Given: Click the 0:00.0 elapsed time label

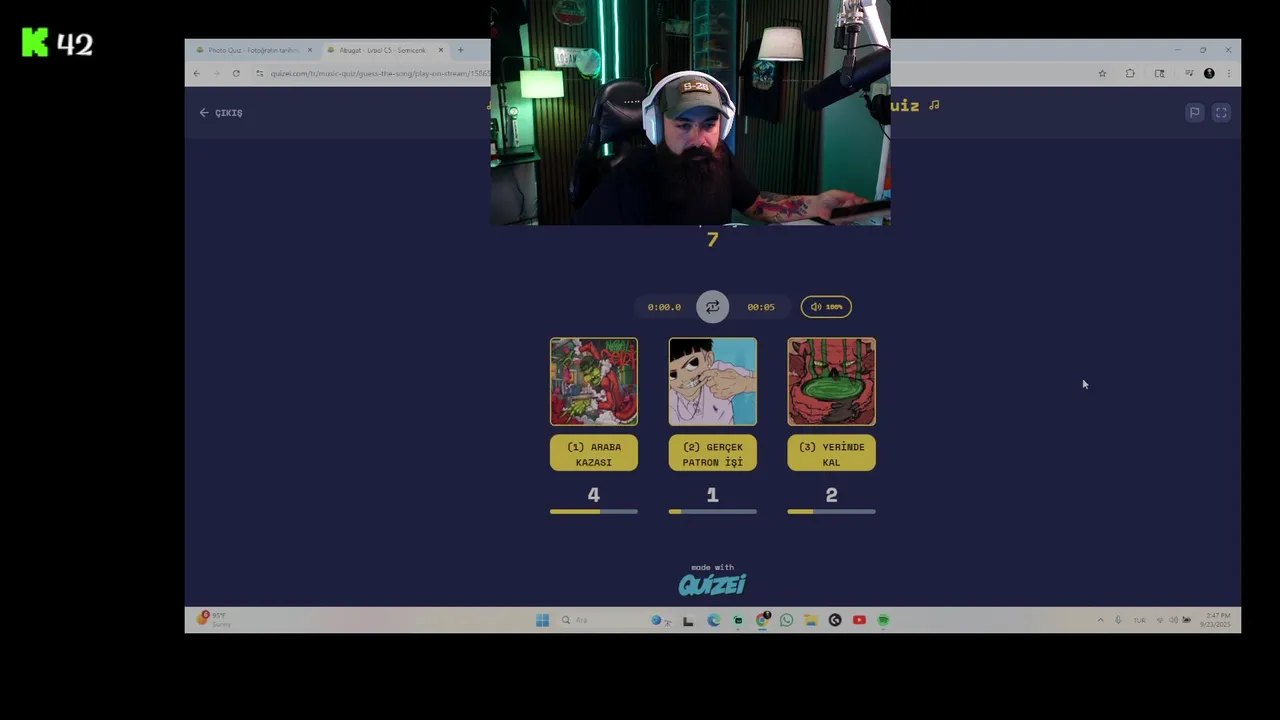Looking at the screenshot, I should (x=664, y=307).
